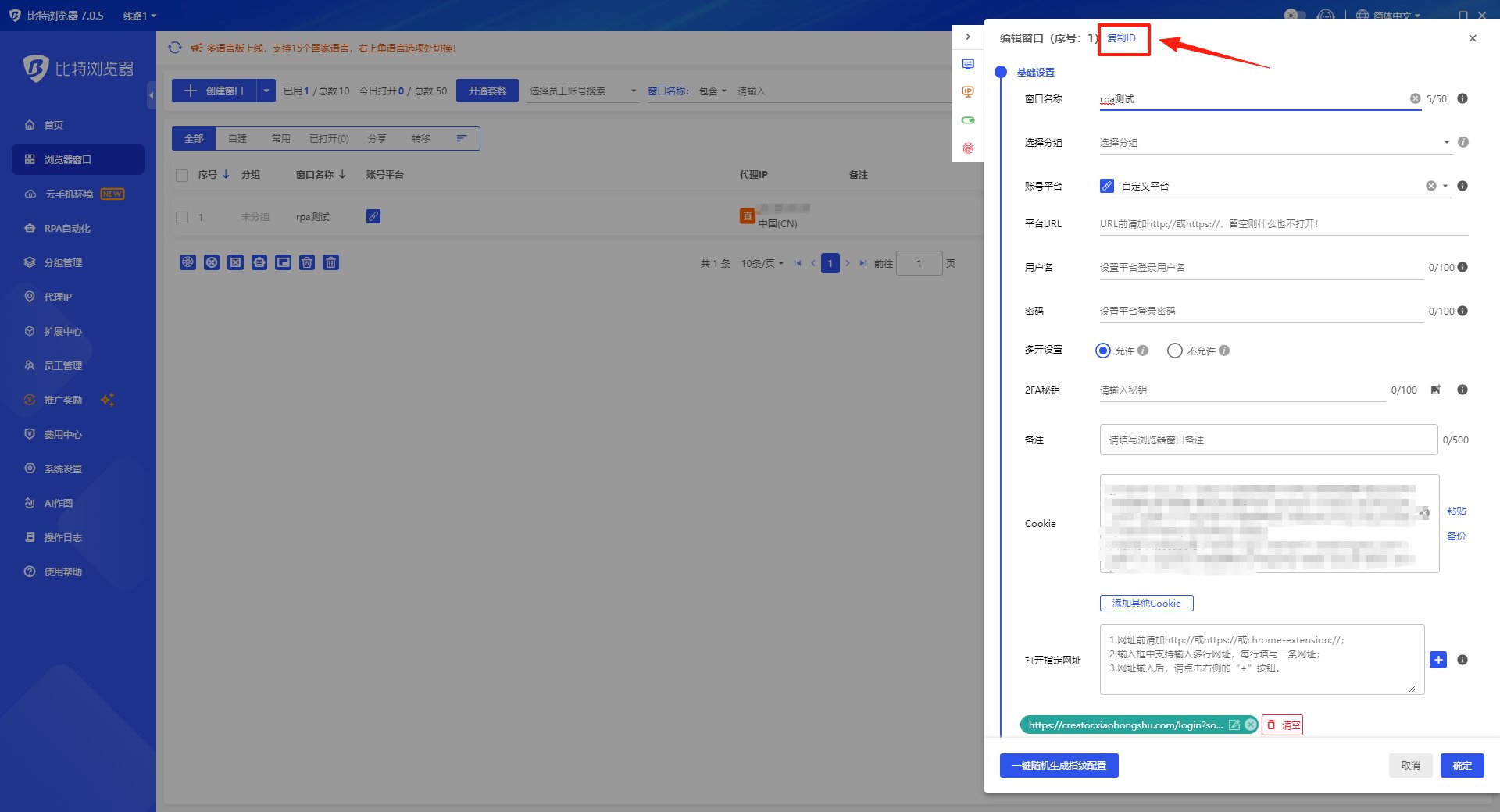The height and width of the screenshot is (812, 1500).
Task: Click the 2FA key image upload icon
Action: tap(1435, 390)
